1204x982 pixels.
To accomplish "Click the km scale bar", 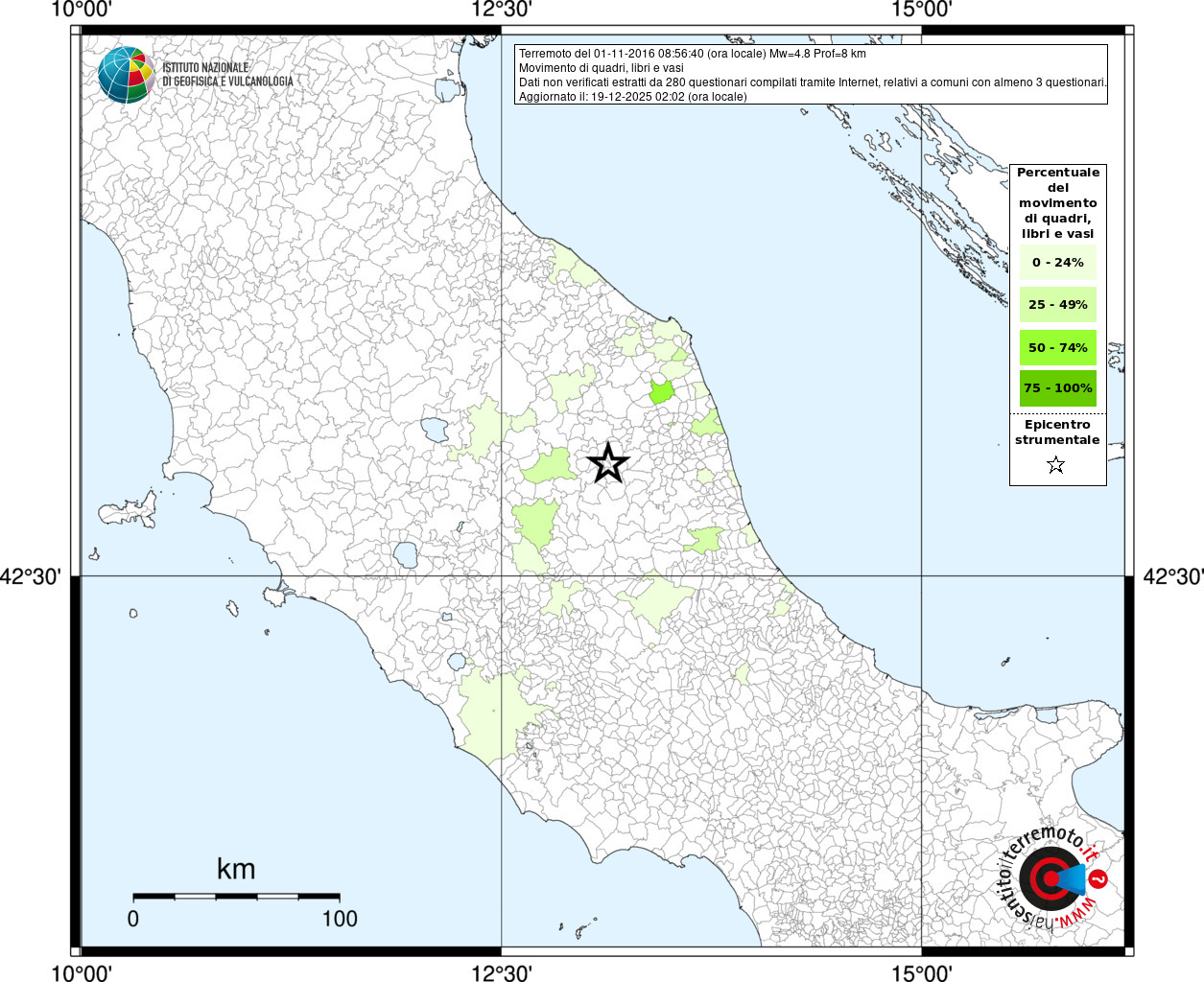I will pyautogui.click(x=236, y=897).
